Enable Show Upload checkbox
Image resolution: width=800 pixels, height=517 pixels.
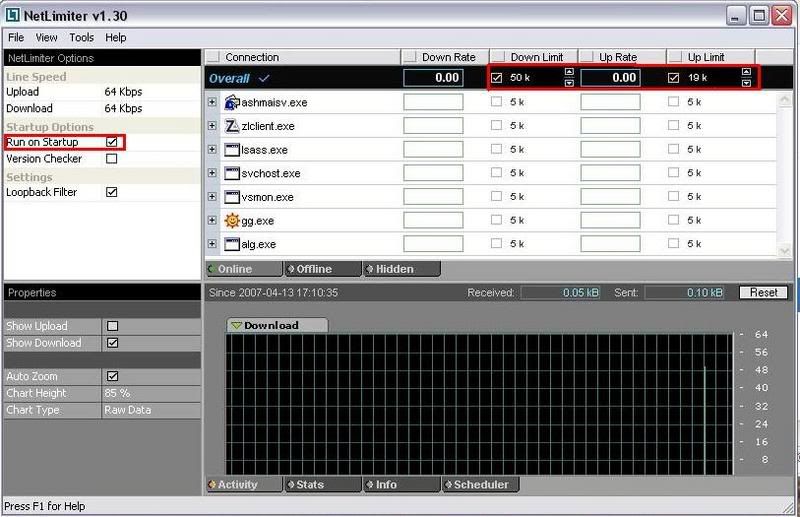[x=113, y=326]
